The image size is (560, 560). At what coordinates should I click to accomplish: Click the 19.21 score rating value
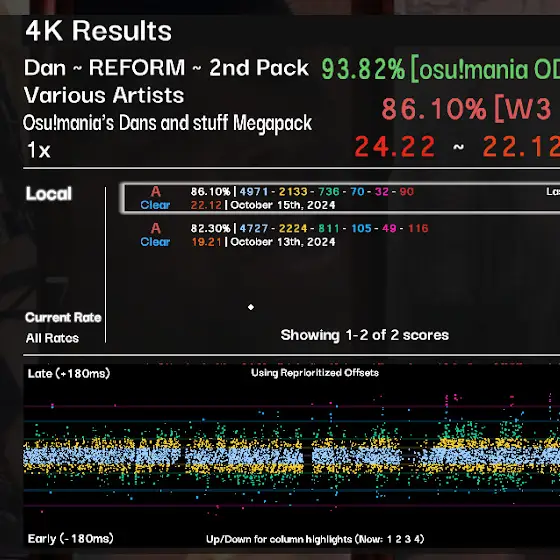pos(206,242)
